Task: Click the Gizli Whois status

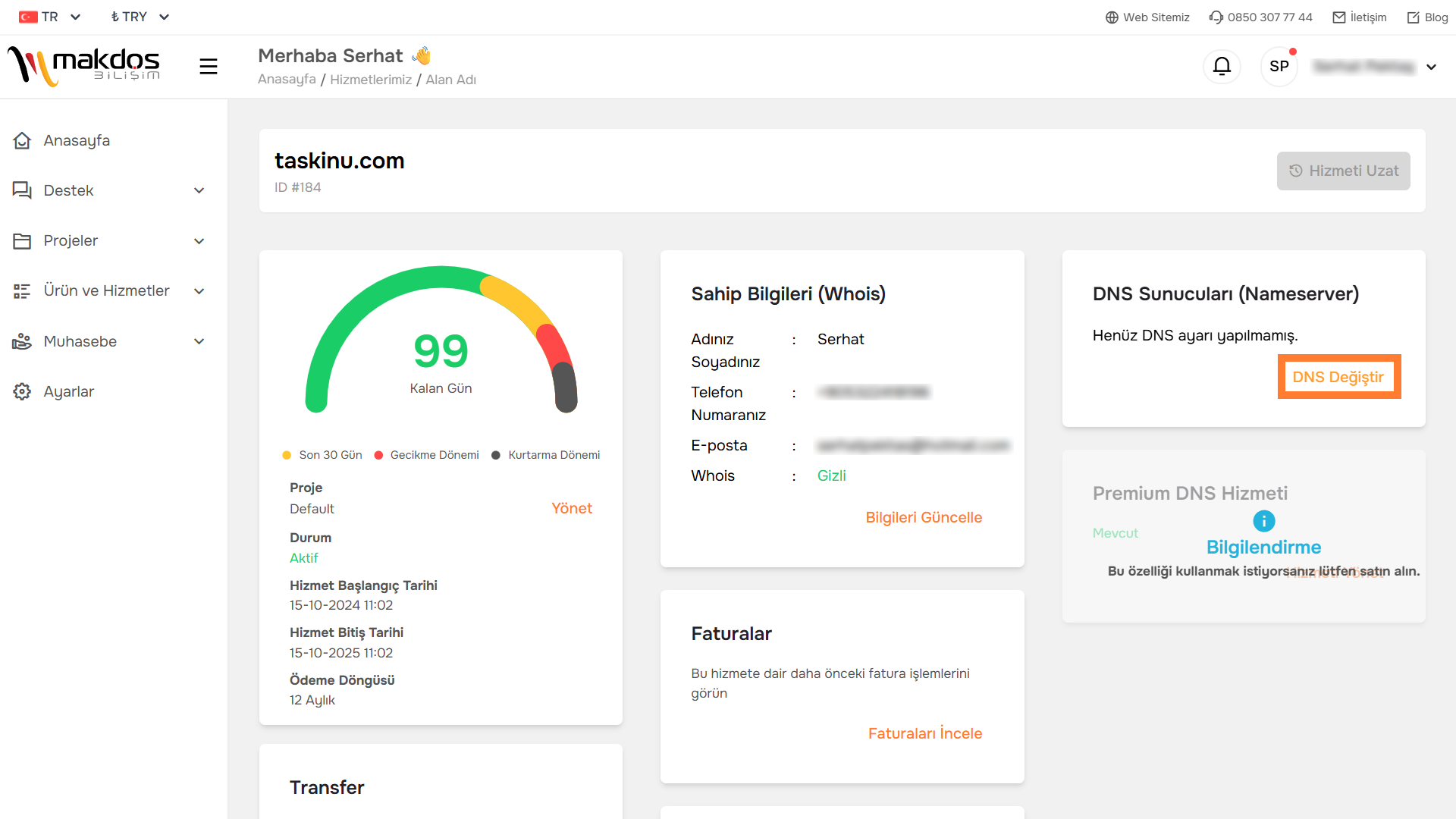Action: point(832,475)
